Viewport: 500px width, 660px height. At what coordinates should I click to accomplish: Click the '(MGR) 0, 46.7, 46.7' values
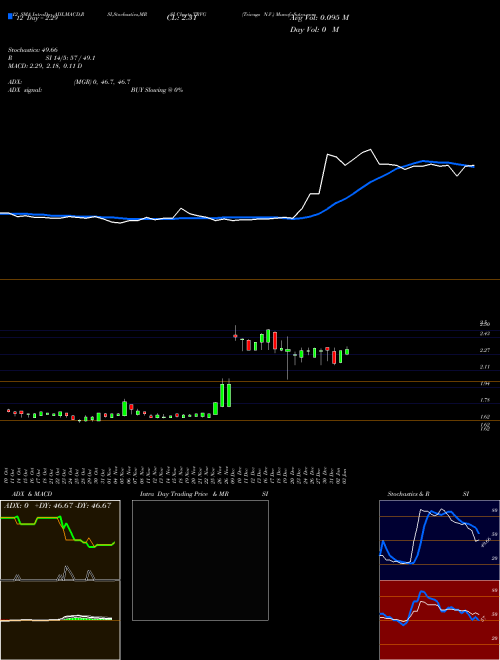[101, 82]
